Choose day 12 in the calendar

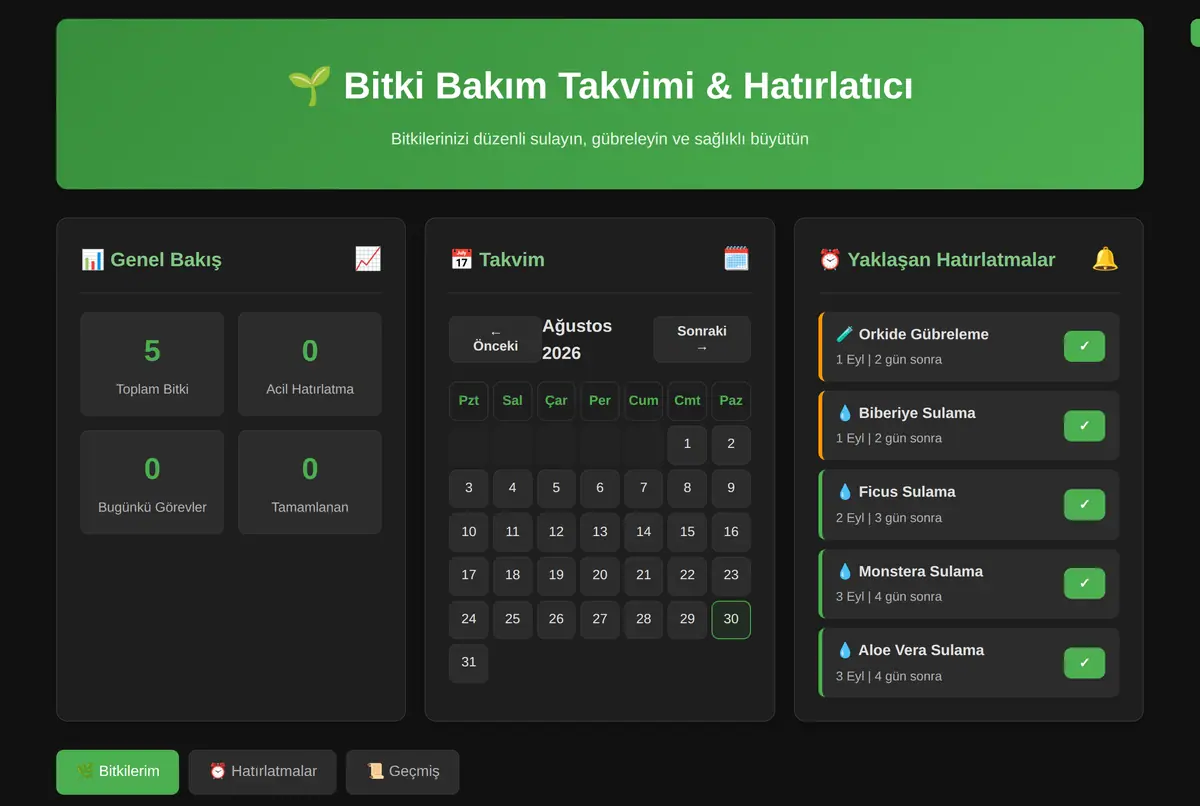[556, 532]
